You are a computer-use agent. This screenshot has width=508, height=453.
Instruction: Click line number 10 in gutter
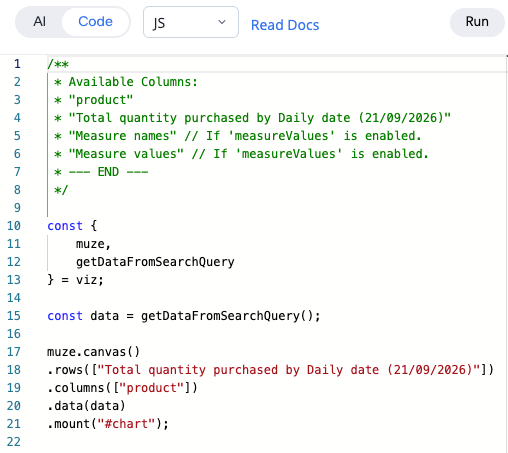14,226
